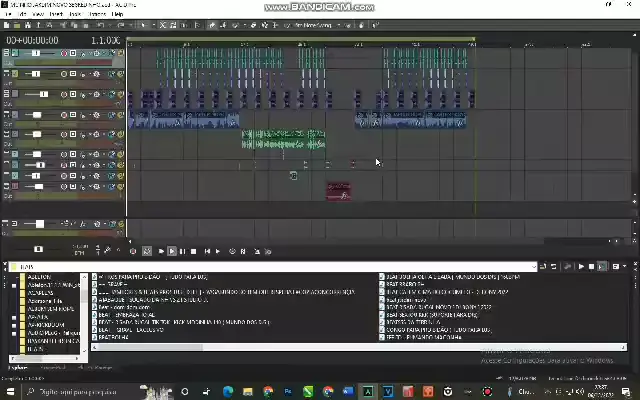Click the file list horizontal scrollbar
Viewport: 640px width, 400px height.
coord(359,347)
